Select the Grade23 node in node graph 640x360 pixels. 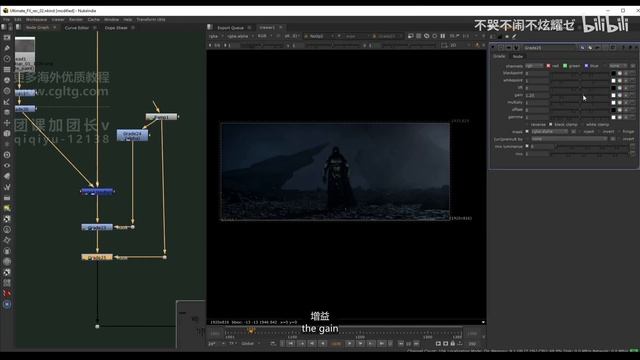tap(97, 227)
